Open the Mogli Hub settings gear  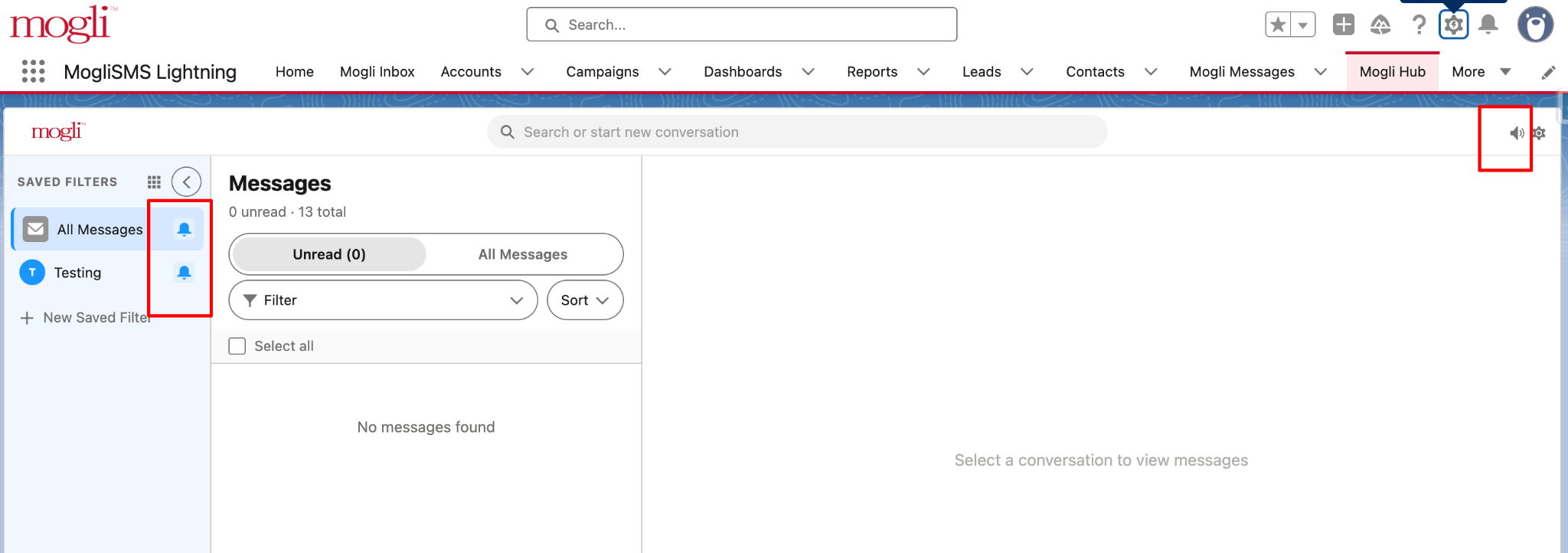pyautogui.click(x=1539, y=133)
